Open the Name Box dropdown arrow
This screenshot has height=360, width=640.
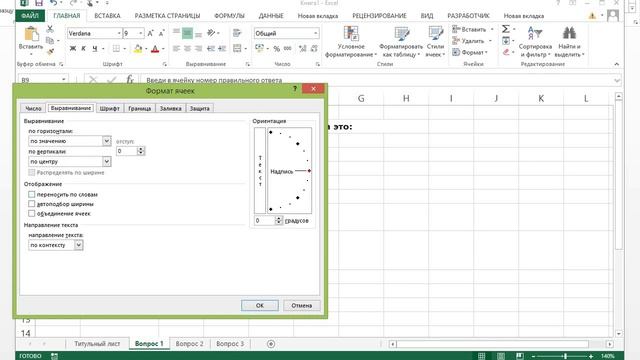[64, 80]
